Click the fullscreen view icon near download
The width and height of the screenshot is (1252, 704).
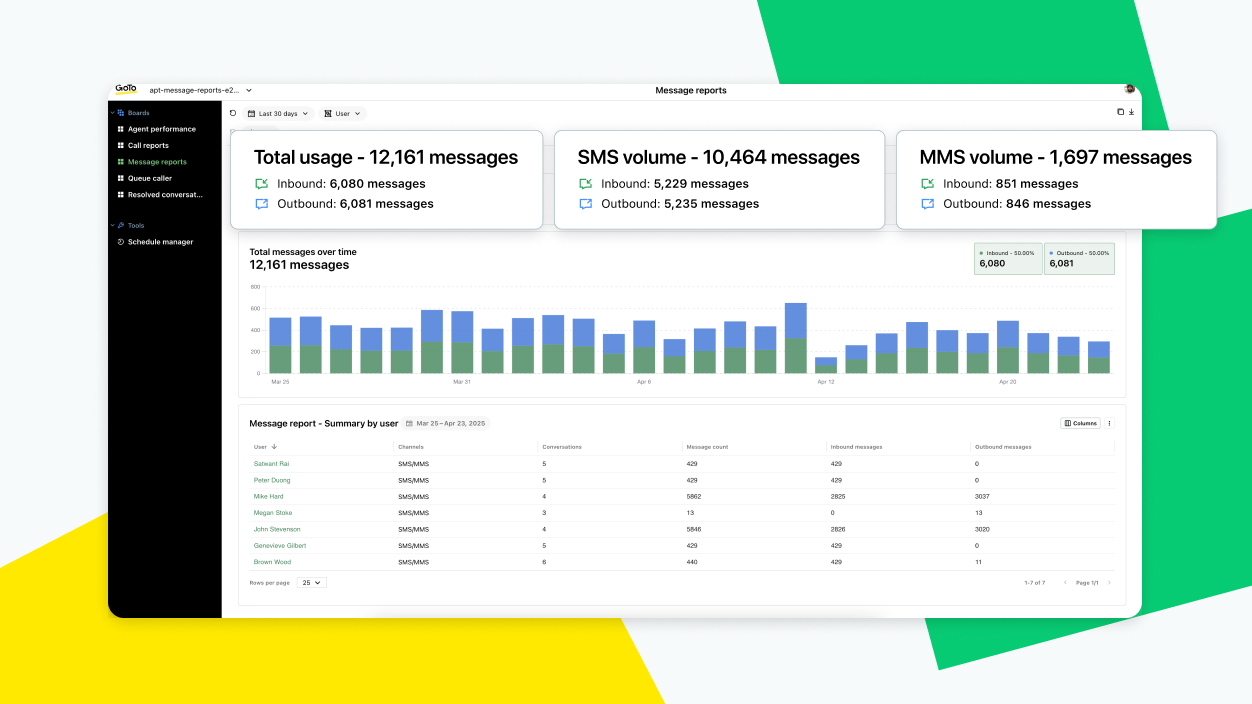pyautogui.click(x=1119, y=112)
